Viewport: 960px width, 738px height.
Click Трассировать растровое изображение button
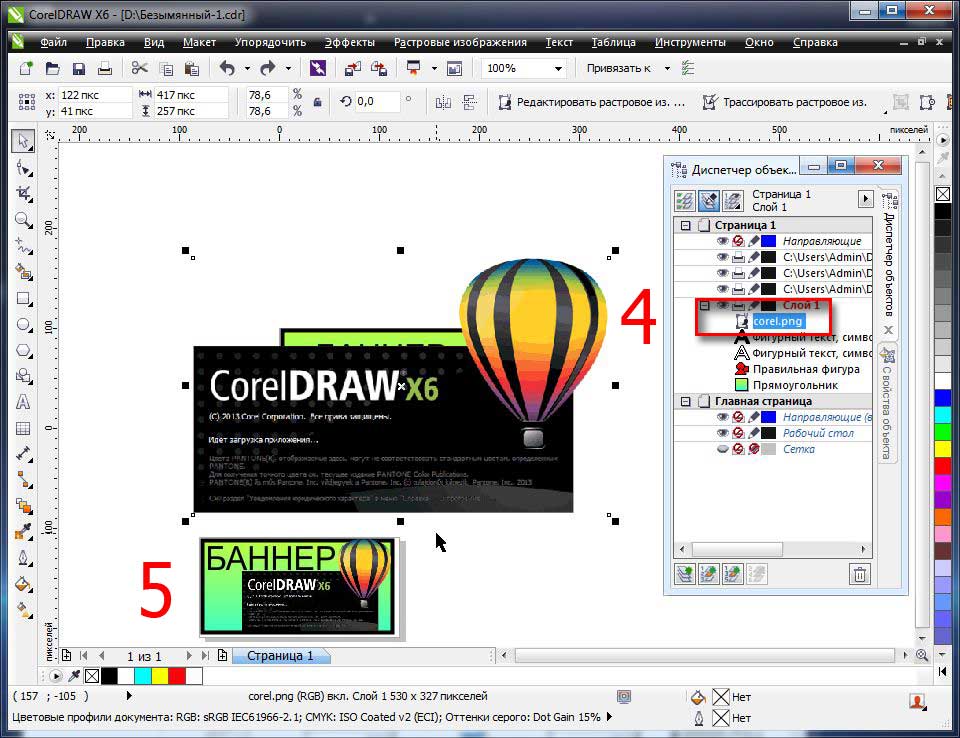(x=785, y=102)
